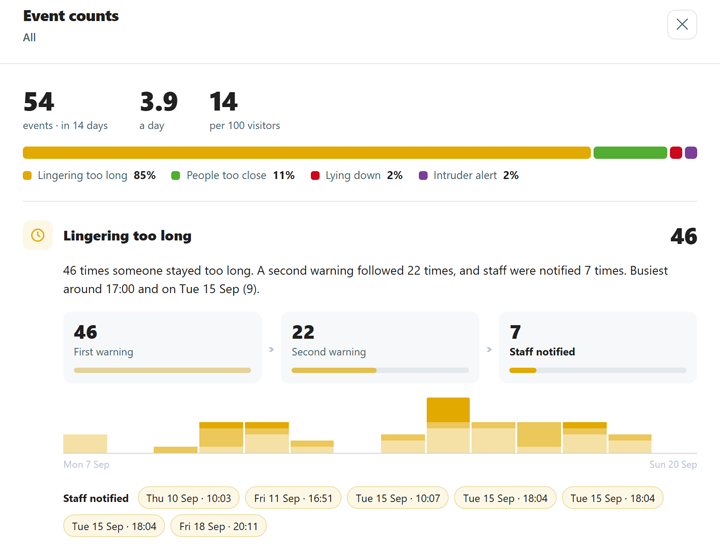Open the Fri 11 Sep · 16:51 chip
This screenshot has width=720, height=552.
click(293, 498)
